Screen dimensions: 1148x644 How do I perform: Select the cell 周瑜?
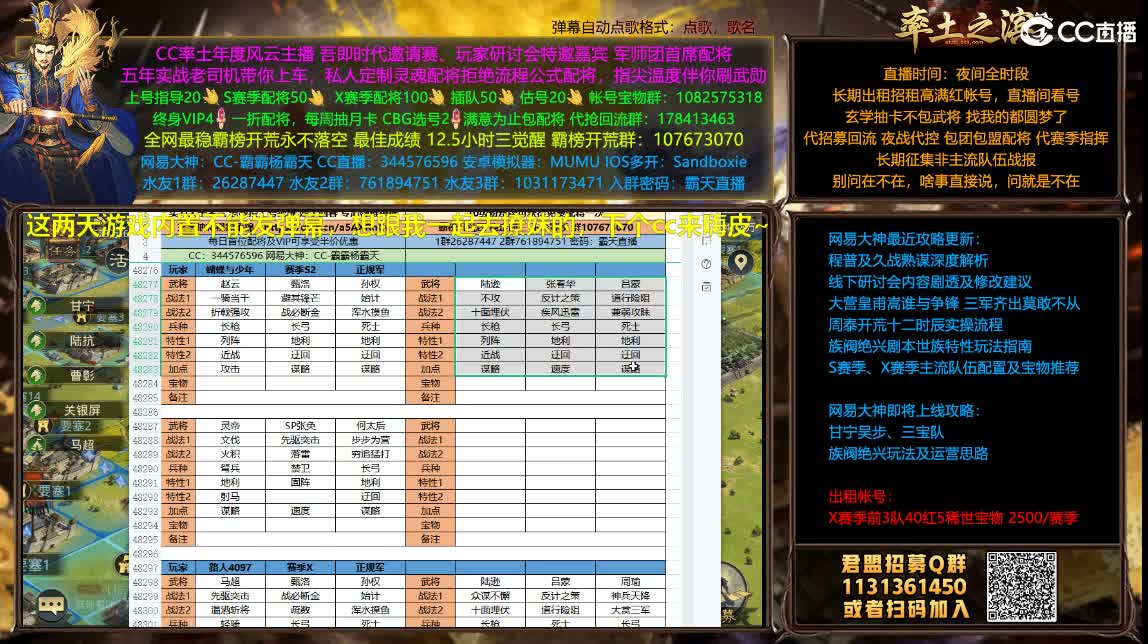coord(630,582)
